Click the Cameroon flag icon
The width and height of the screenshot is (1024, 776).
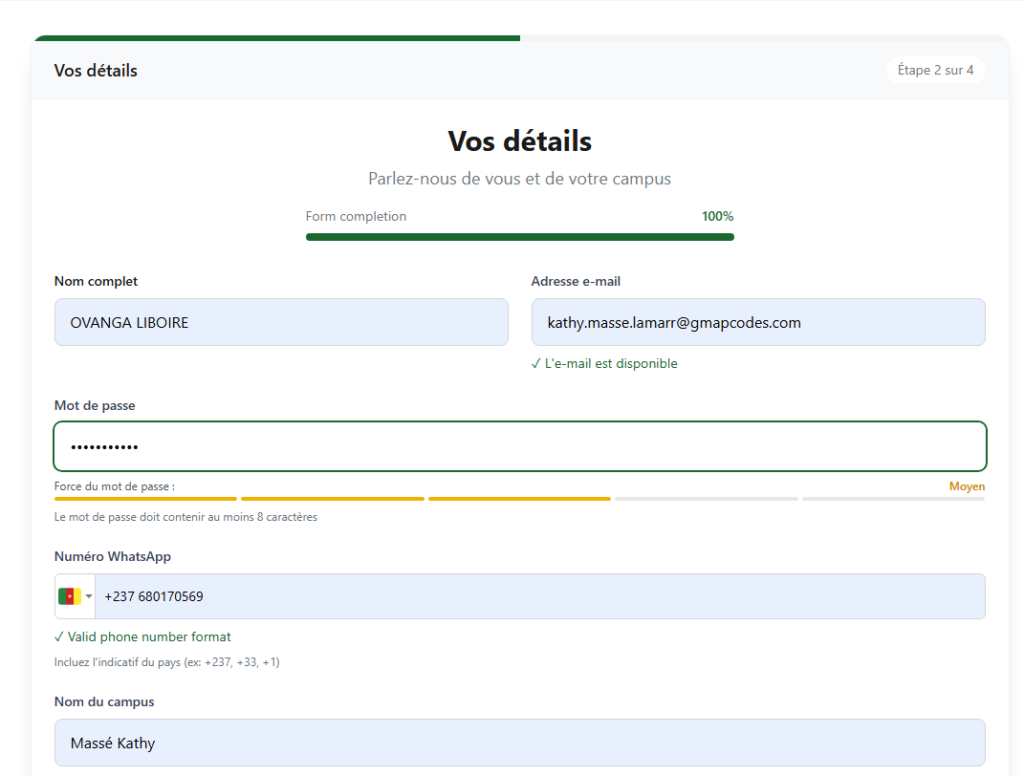[69, 597]
